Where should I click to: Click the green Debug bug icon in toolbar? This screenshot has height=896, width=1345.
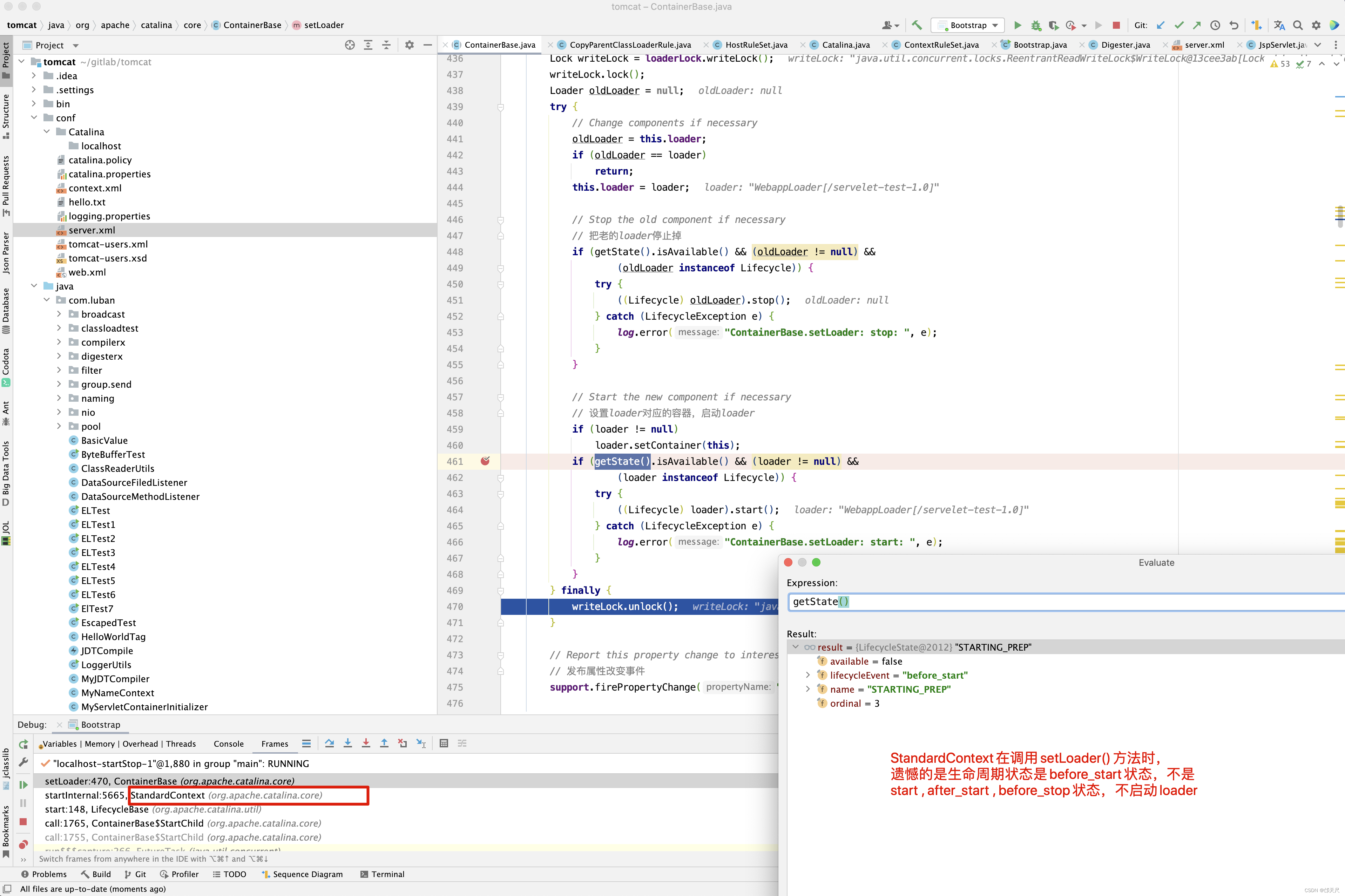coord(1036,25)
